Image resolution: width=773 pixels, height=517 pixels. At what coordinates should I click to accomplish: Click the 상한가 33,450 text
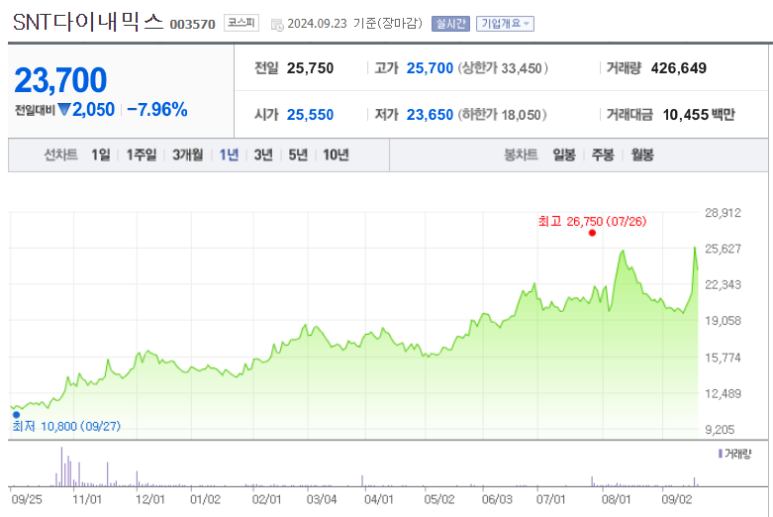(503, 68)
